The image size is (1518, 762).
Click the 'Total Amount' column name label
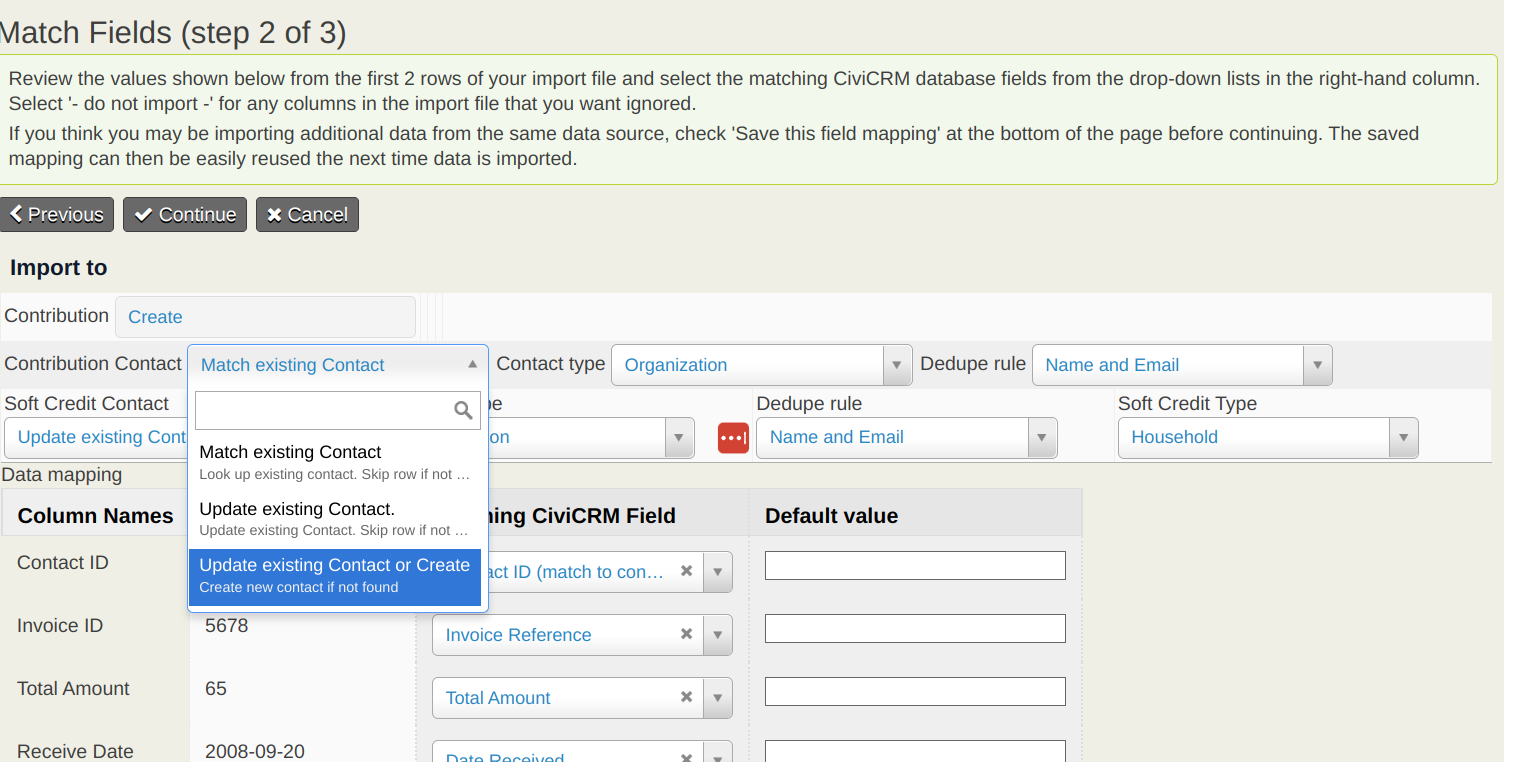click(x=73, y=689)
